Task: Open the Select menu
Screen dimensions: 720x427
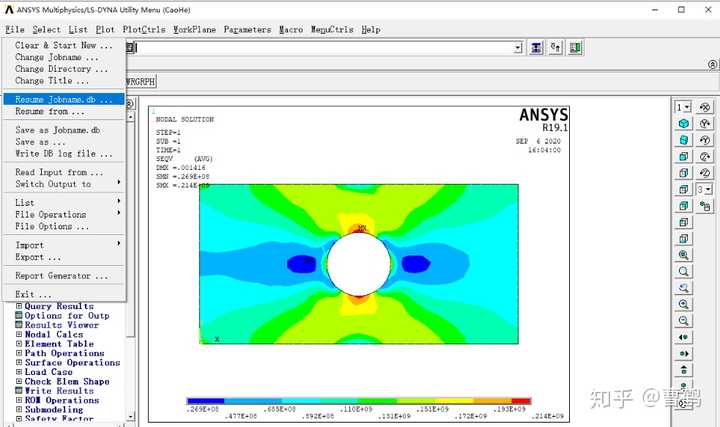Action: pyautogui.click(x=46, y=30)
